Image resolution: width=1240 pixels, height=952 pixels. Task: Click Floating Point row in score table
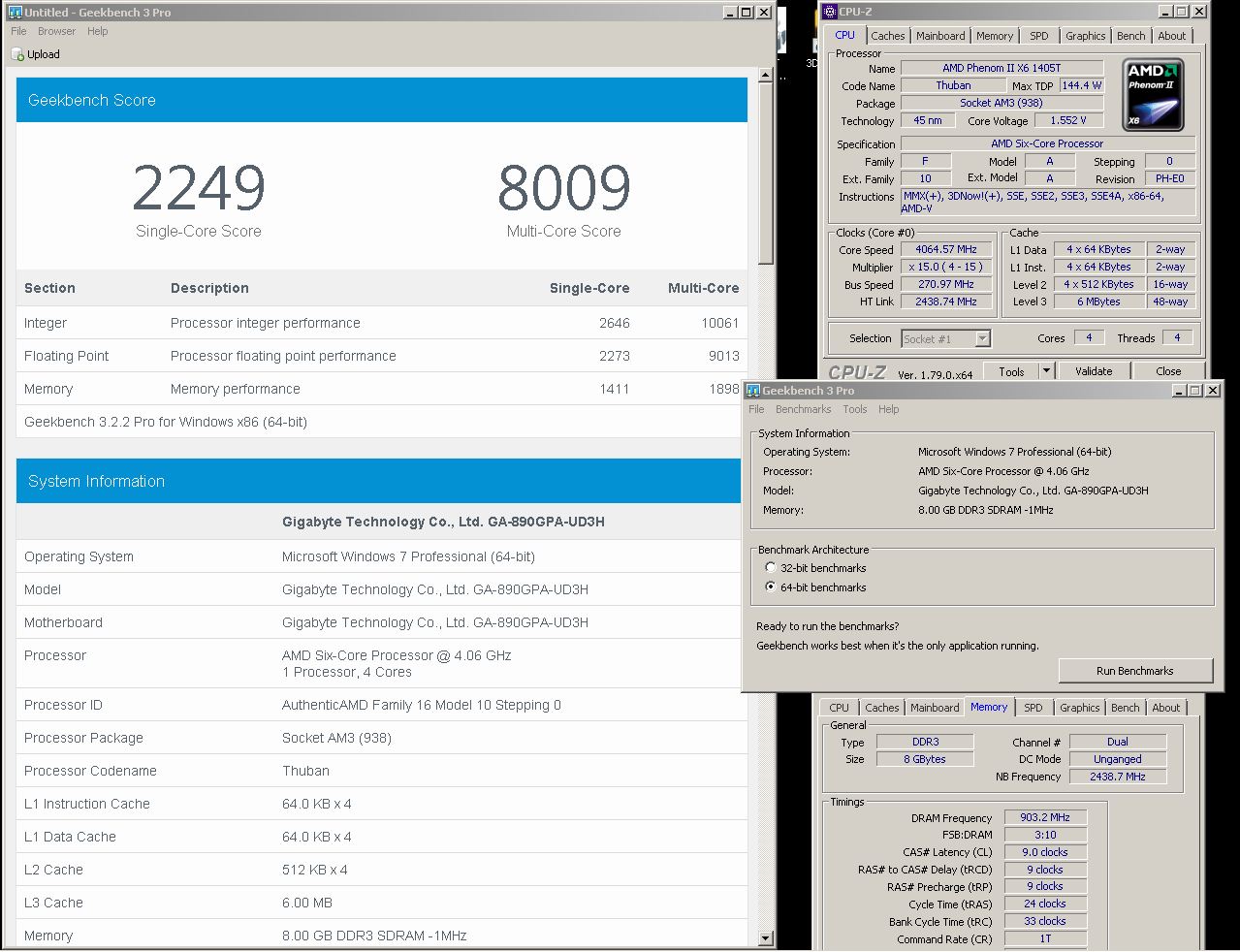[x=381, y=356]
